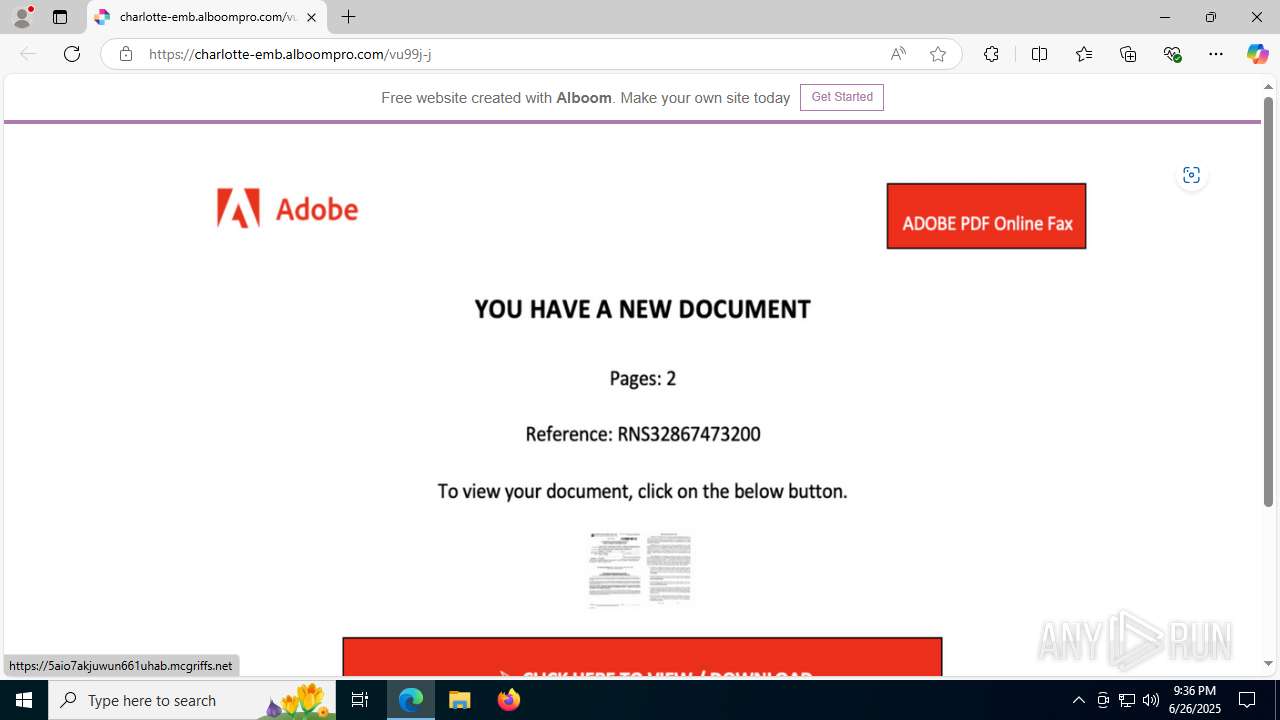The image size is (1280, 720).
Task: Refresh the current page
Action: click(x=72, y=54)
